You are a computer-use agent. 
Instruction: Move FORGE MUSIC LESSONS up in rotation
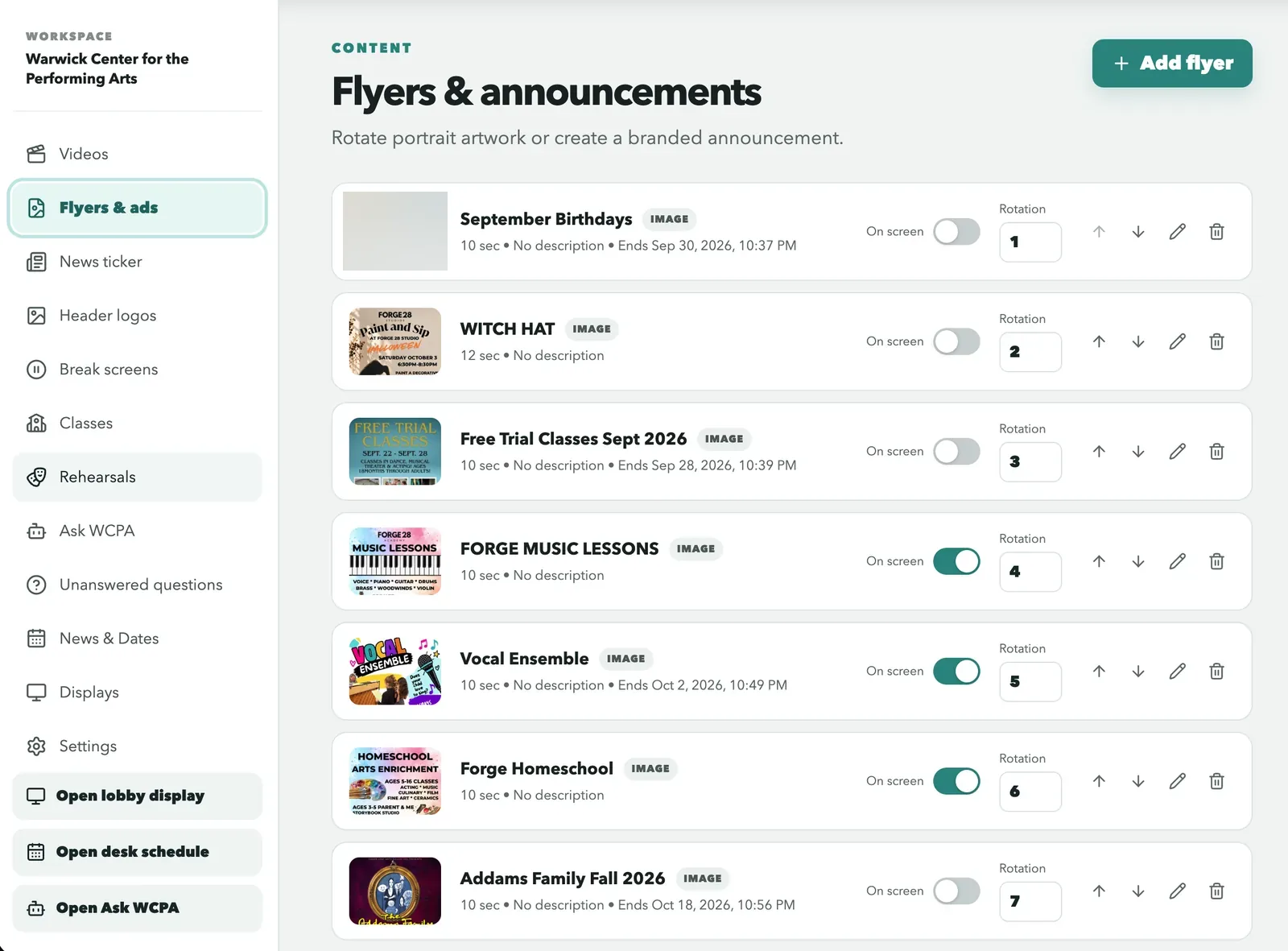1099,561
